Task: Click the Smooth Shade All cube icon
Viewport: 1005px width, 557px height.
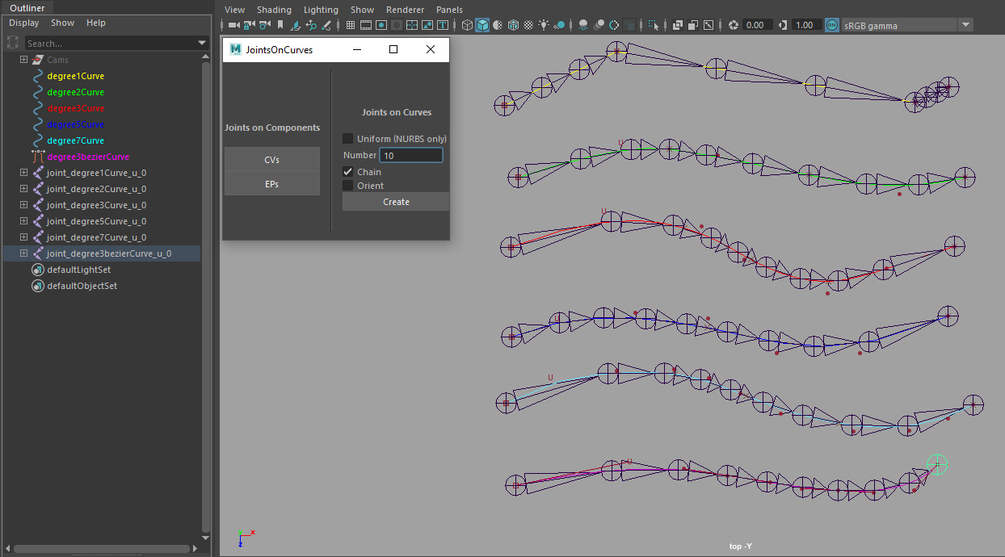Action: (482, 25)
